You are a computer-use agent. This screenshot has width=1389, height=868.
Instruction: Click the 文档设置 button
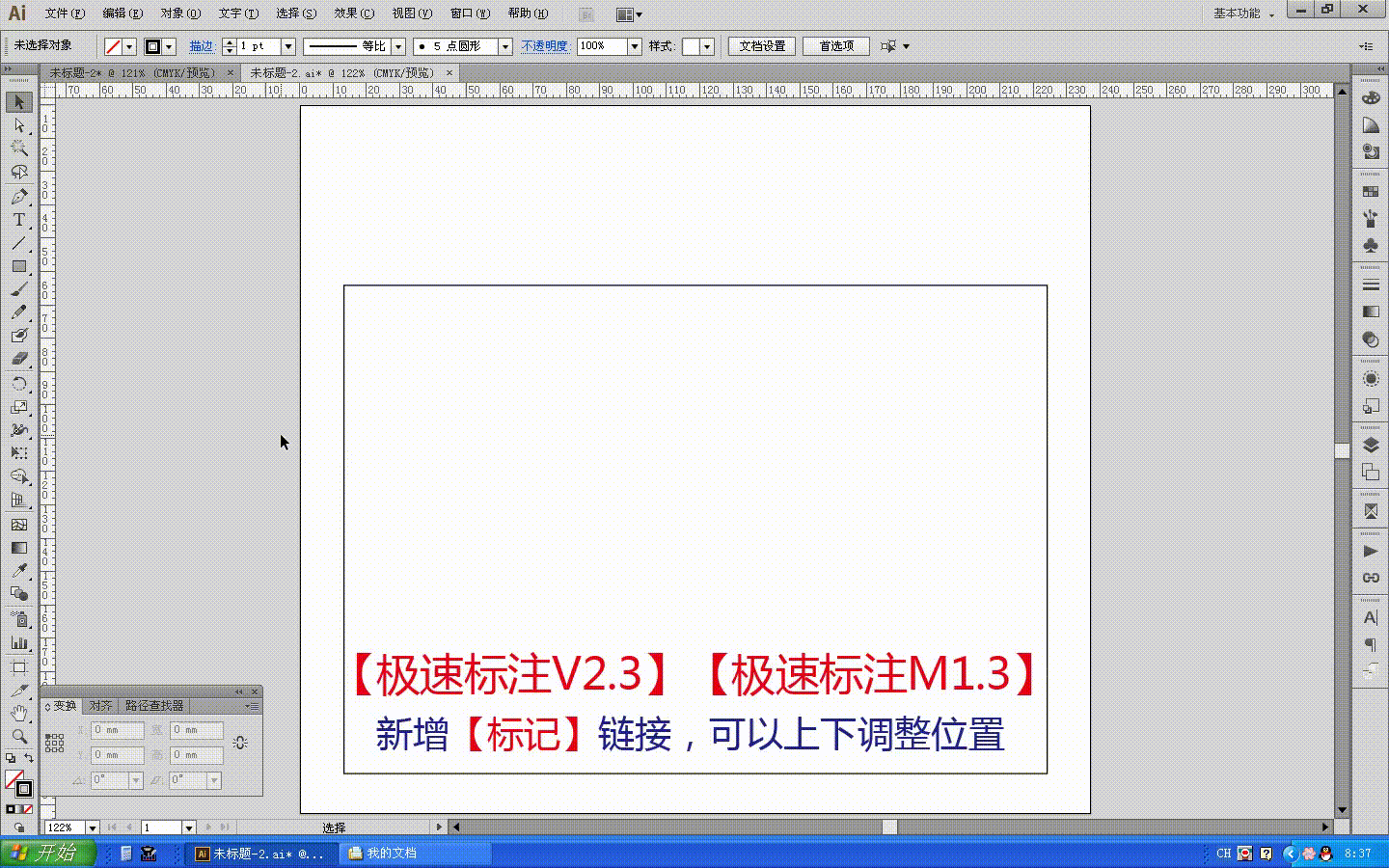762,46
